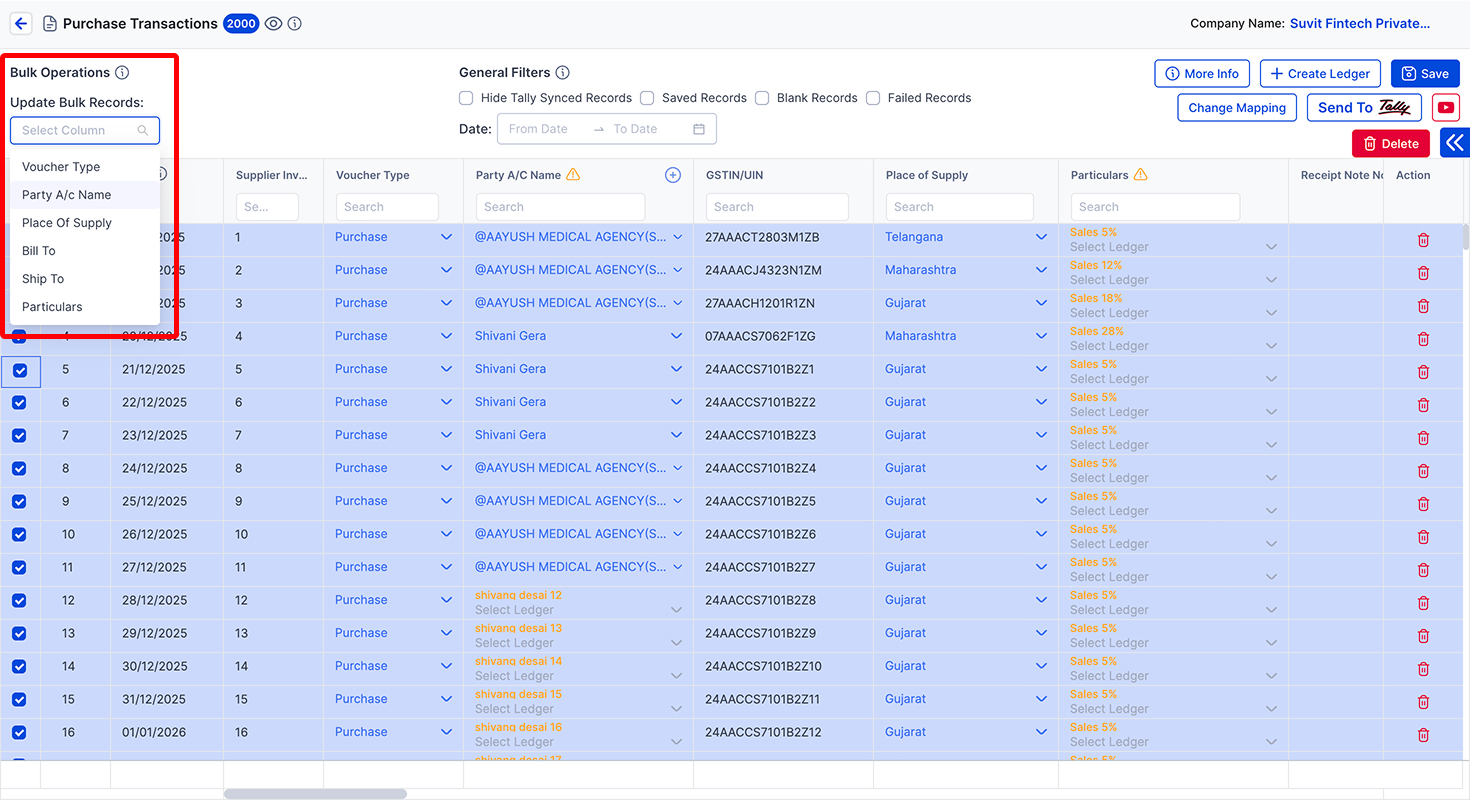
Task: Click the info icon after the eye icon in title bar
Action: tap(295, 23)
